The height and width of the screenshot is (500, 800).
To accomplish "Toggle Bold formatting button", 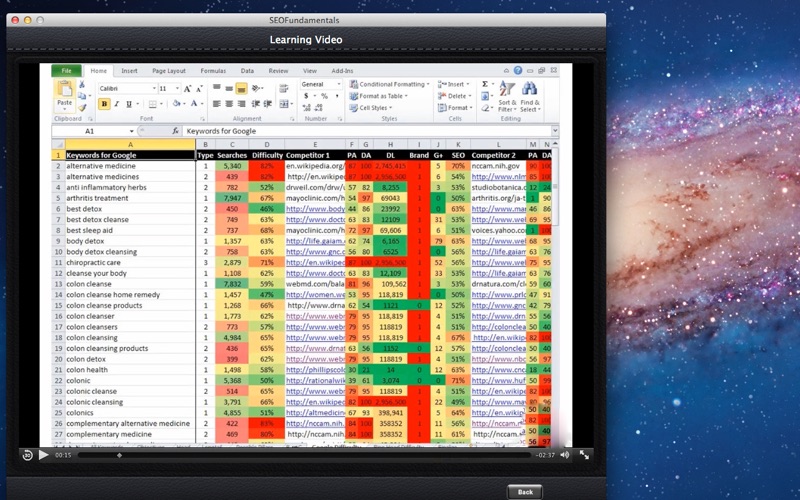I will 104,104.
